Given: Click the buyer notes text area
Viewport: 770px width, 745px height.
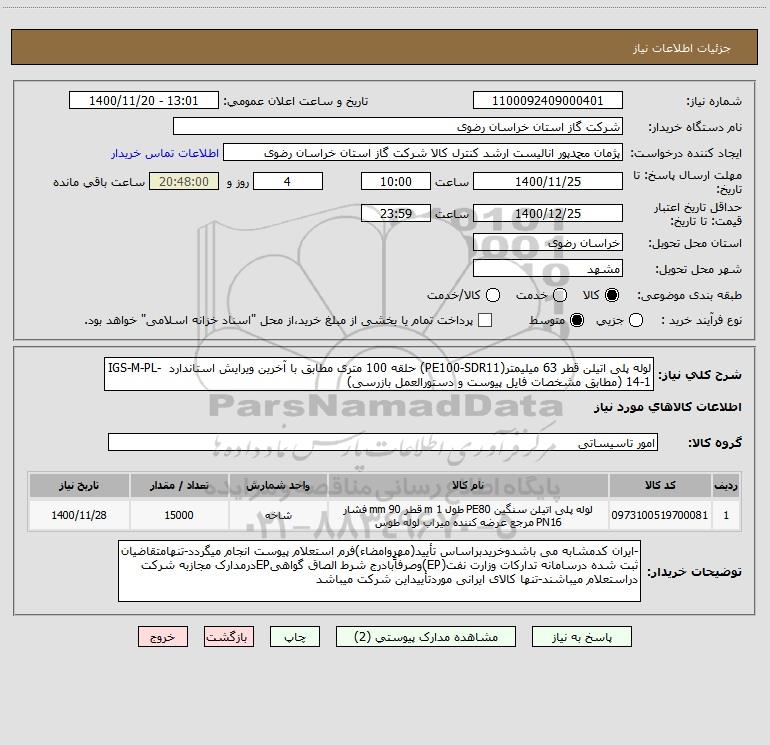Looking at the screenshot, I should tap(379, 571).
